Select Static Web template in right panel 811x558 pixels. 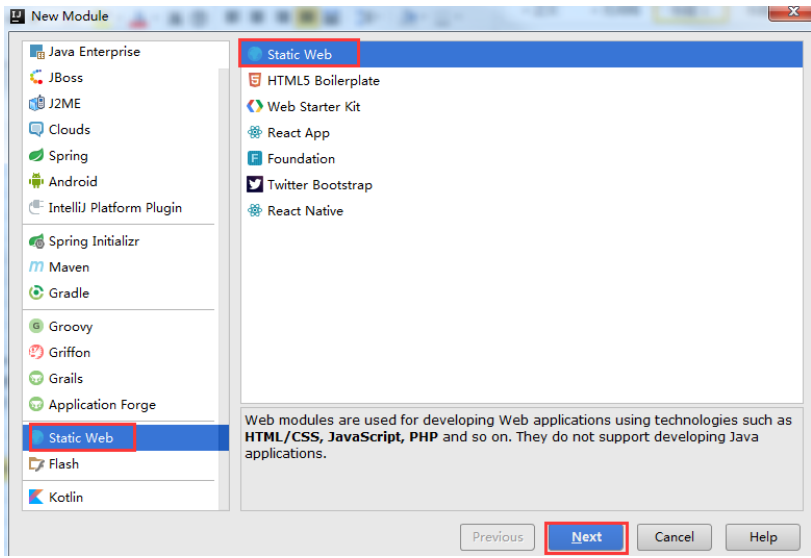click(x=522, y=54)
